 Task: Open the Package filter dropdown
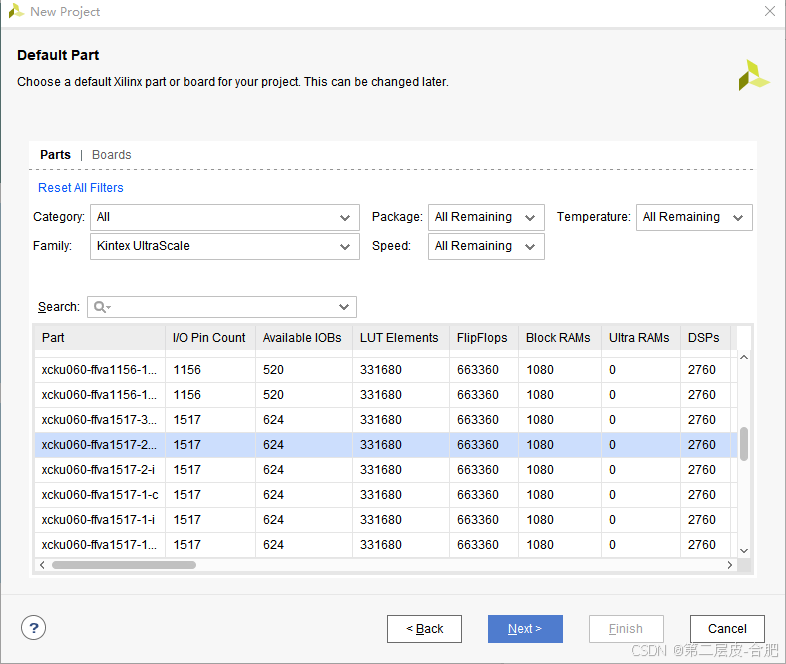486,217
